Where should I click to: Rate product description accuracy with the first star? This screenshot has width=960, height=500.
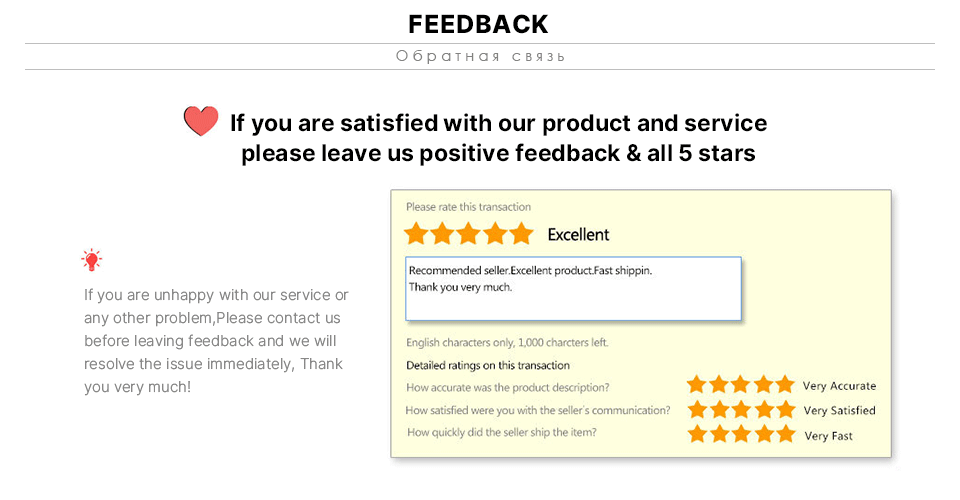coord(697,385)
